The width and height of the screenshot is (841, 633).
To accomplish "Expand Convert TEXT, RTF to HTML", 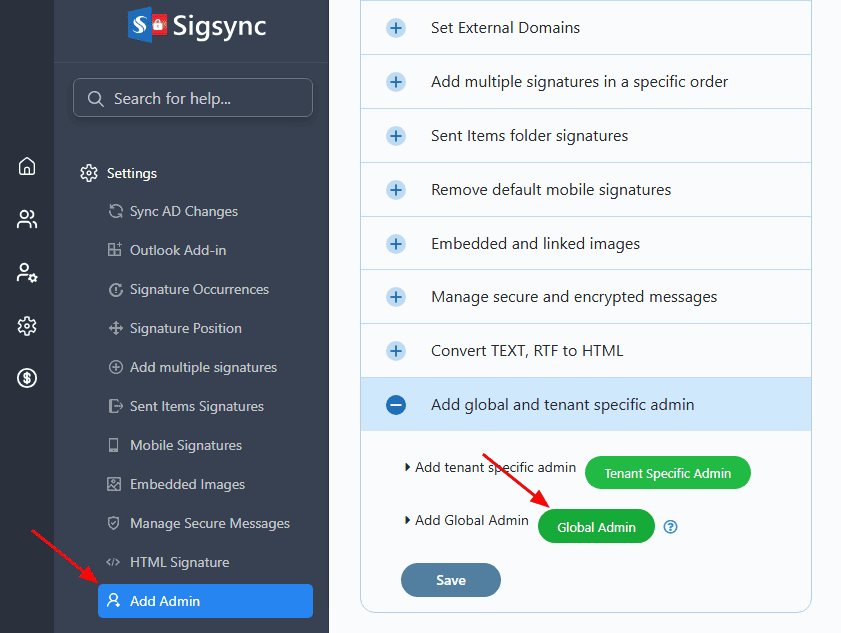I will click(x=396, y=351).
